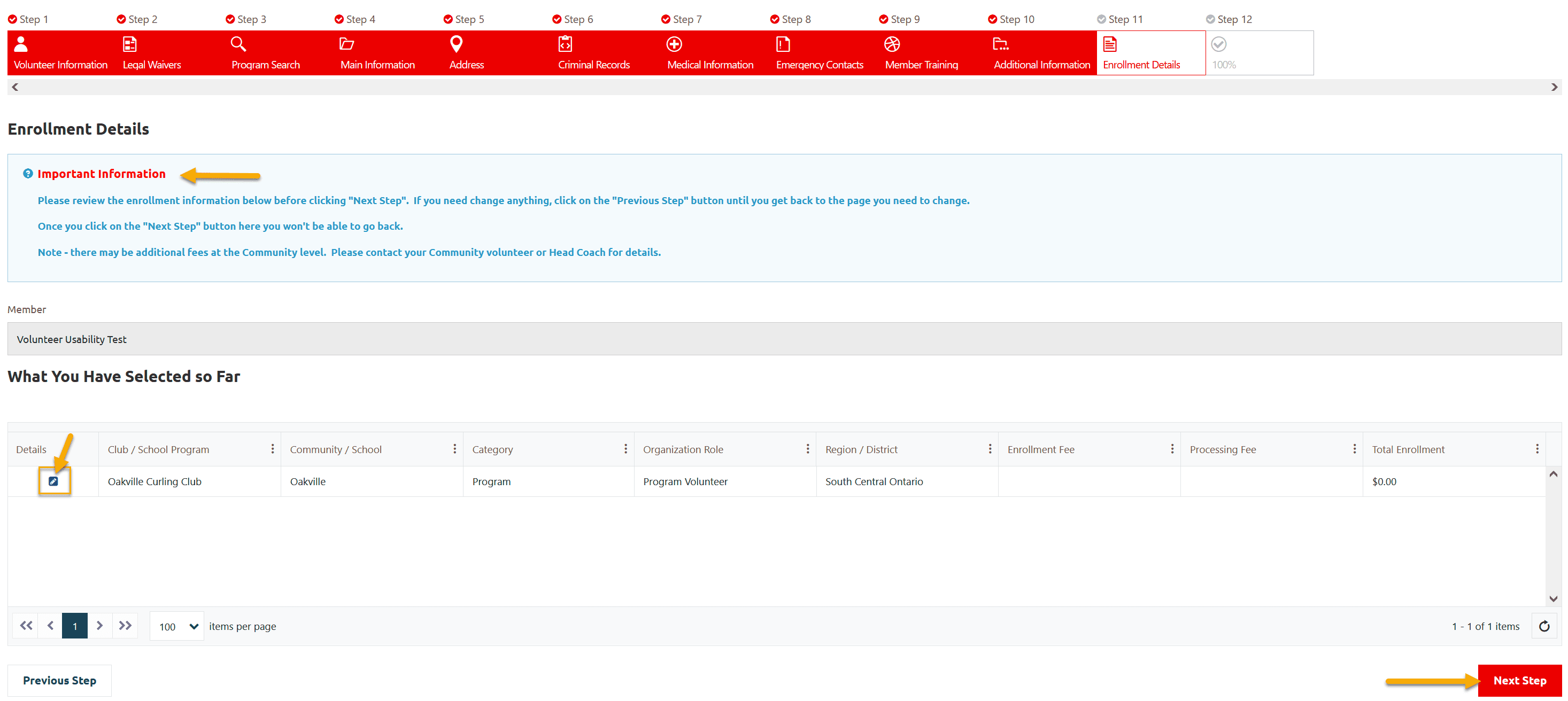1568x701 pixels.
Task: Click the Step 11 gray check icon
Action: (x=1102, y=19)
